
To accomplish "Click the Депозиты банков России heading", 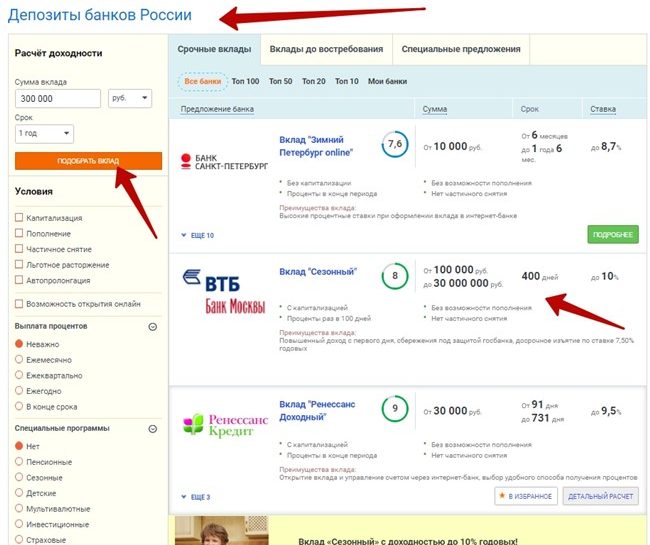I will tap(100, 15).
